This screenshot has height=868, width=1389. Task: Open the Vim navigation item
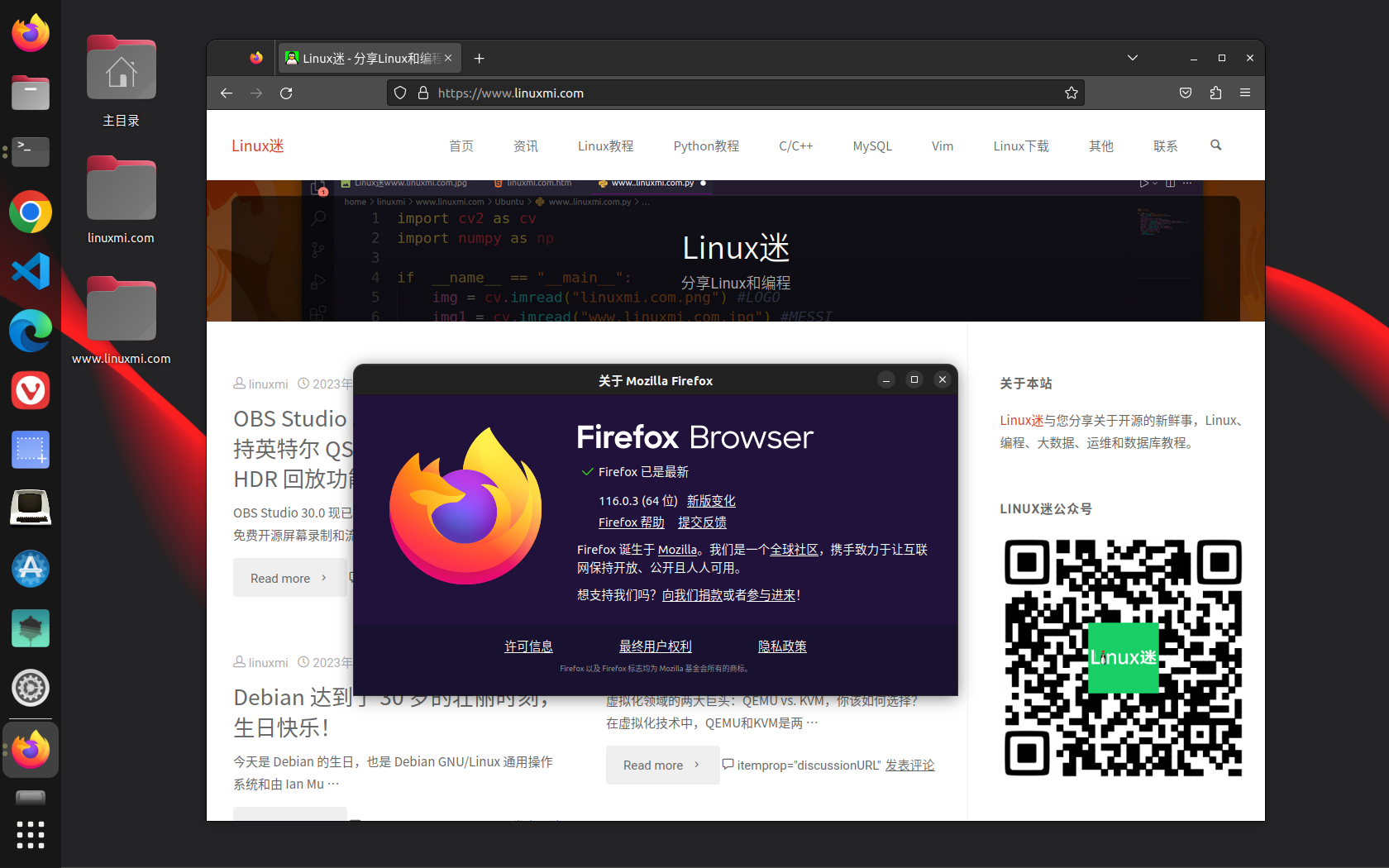tap(943, 146)
